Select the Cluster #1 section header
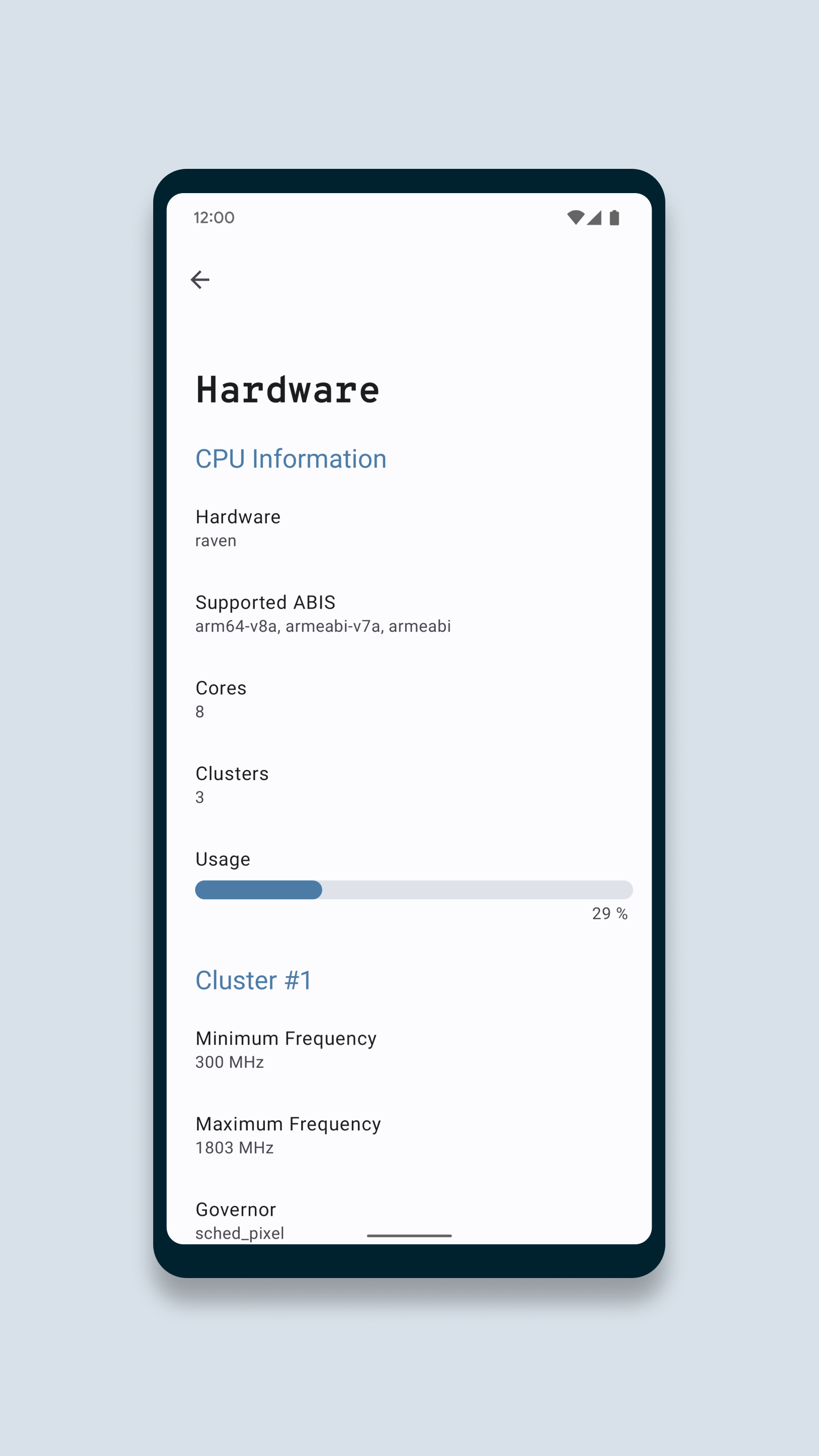 (x=253, y=980)
